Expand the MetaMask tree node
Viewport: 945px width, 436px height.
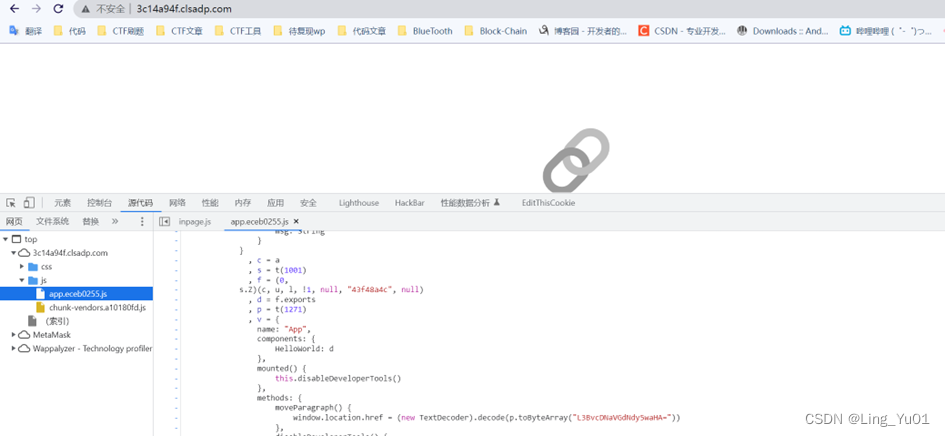tap(14, 335)
